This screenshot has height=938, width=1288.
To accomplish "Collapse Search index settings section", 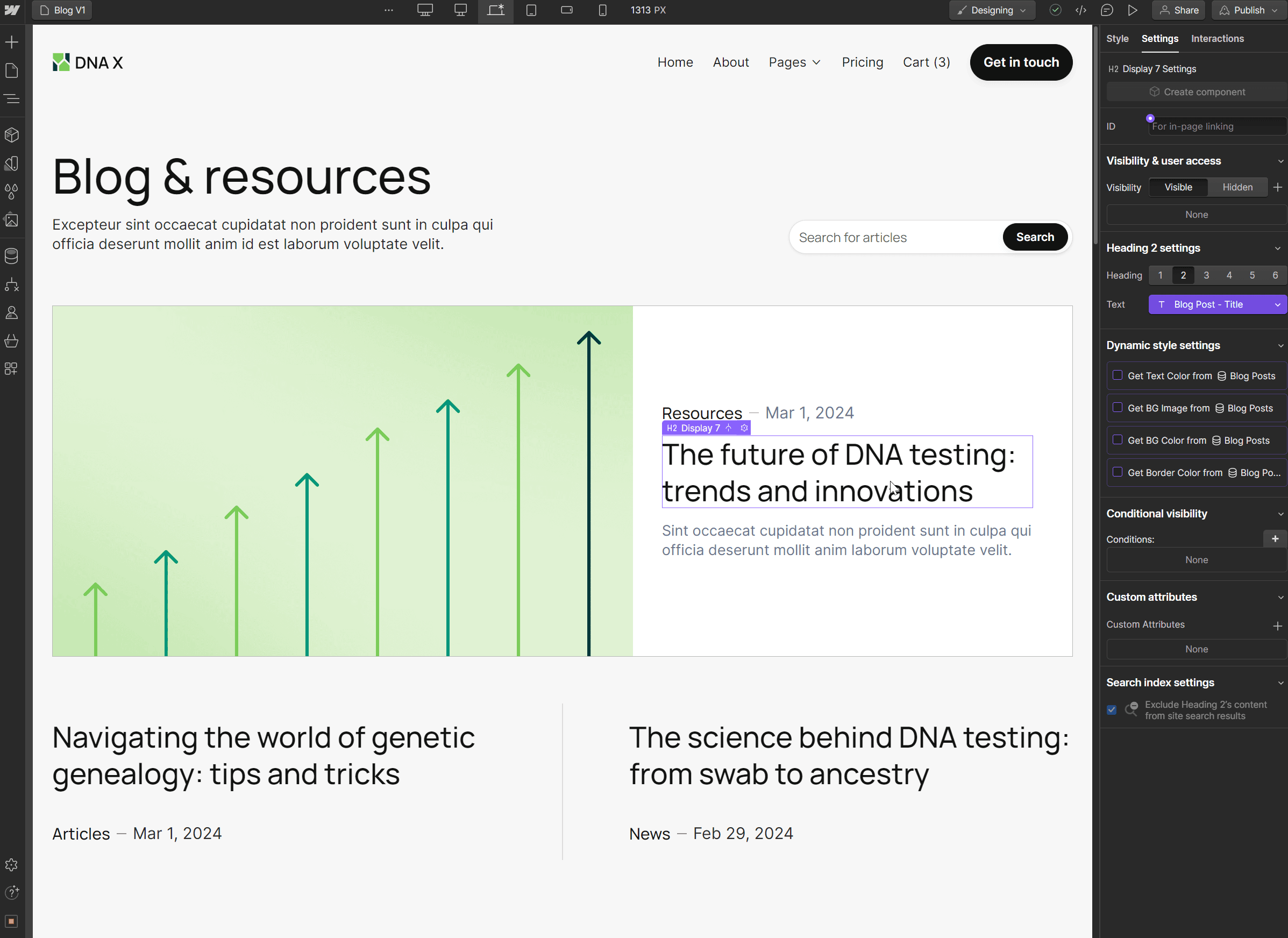I will [x=1280, y=683].
